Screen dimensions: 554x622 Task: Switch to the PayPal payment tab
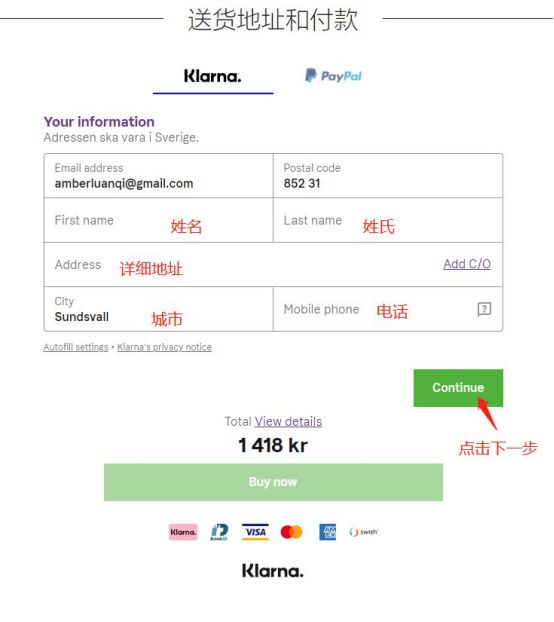333,76
